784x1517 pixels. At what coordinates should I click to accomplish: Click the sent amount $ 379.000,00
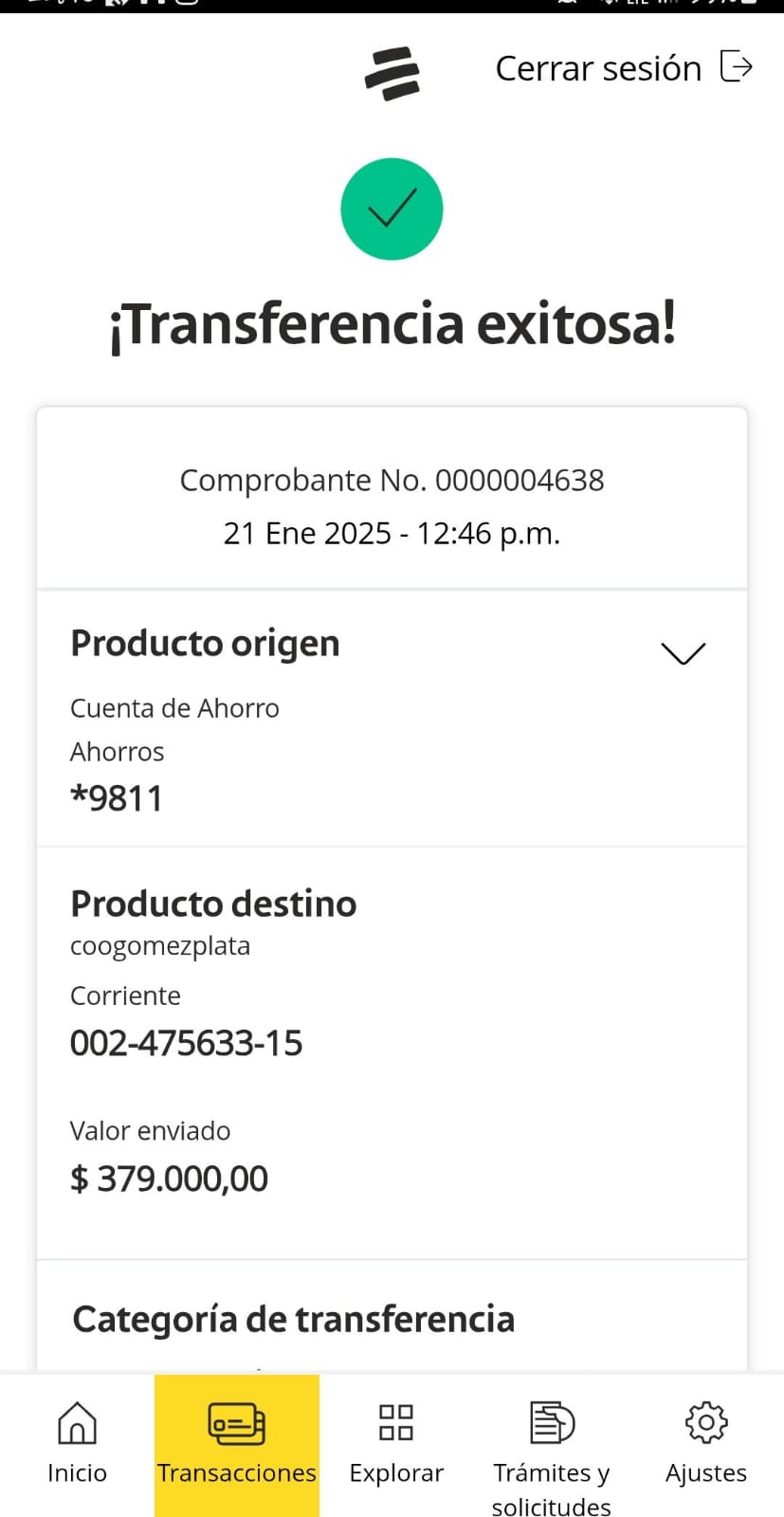(x=170, y=1179)
